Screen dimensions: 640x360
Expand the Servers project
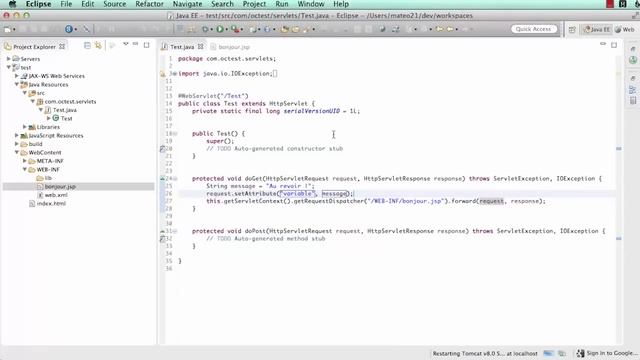pyautogui.click(x=9, y=59)
